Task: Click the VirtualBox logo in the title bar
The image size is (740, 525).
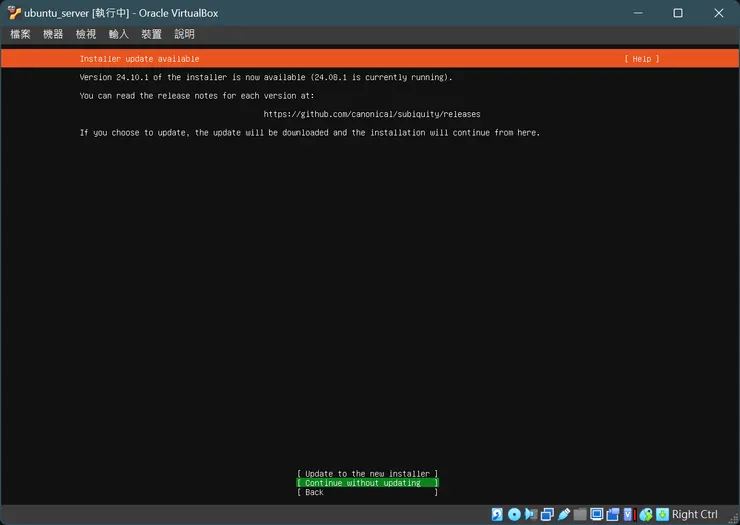Action: tap(14, 13)
